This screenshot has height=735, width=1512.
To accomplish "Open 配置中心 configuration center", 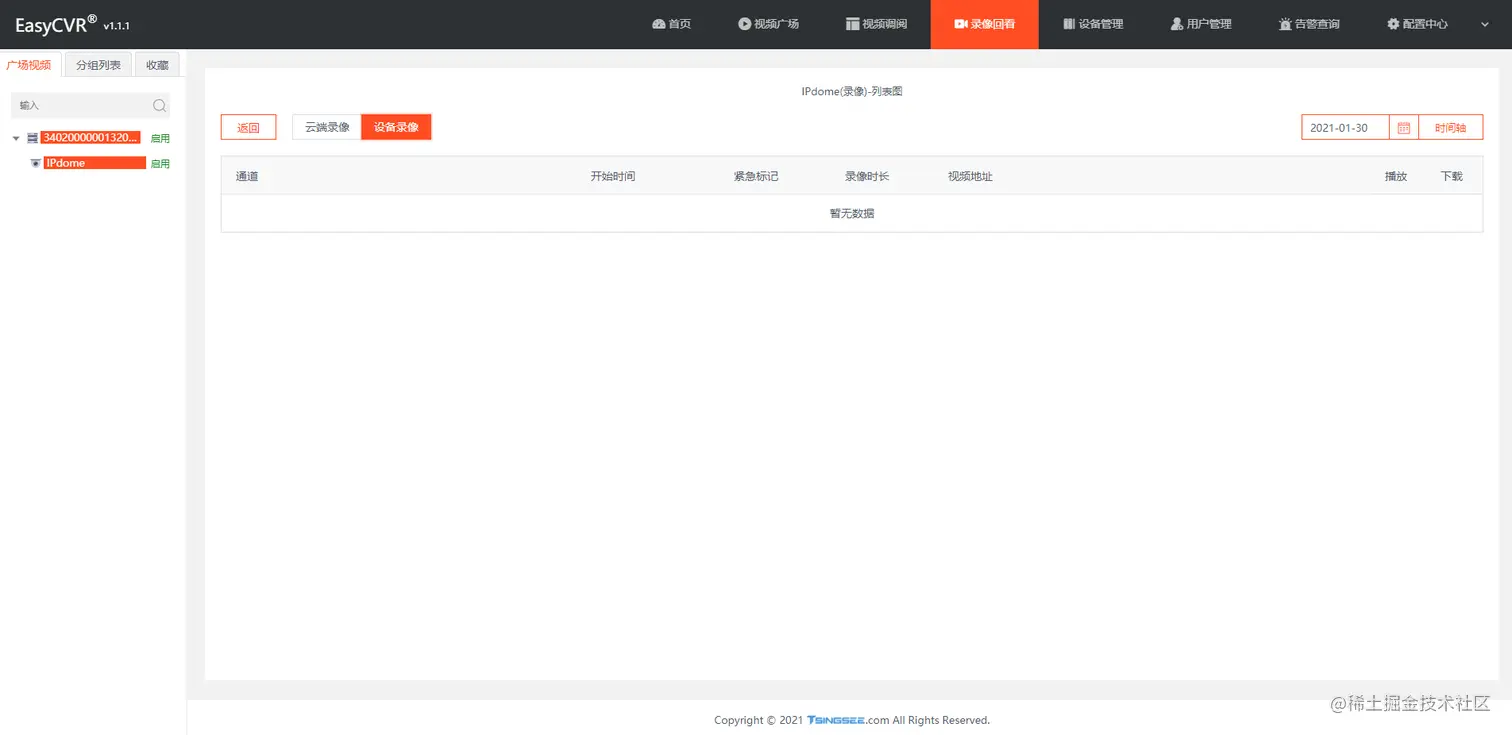I will point(1417,24).
